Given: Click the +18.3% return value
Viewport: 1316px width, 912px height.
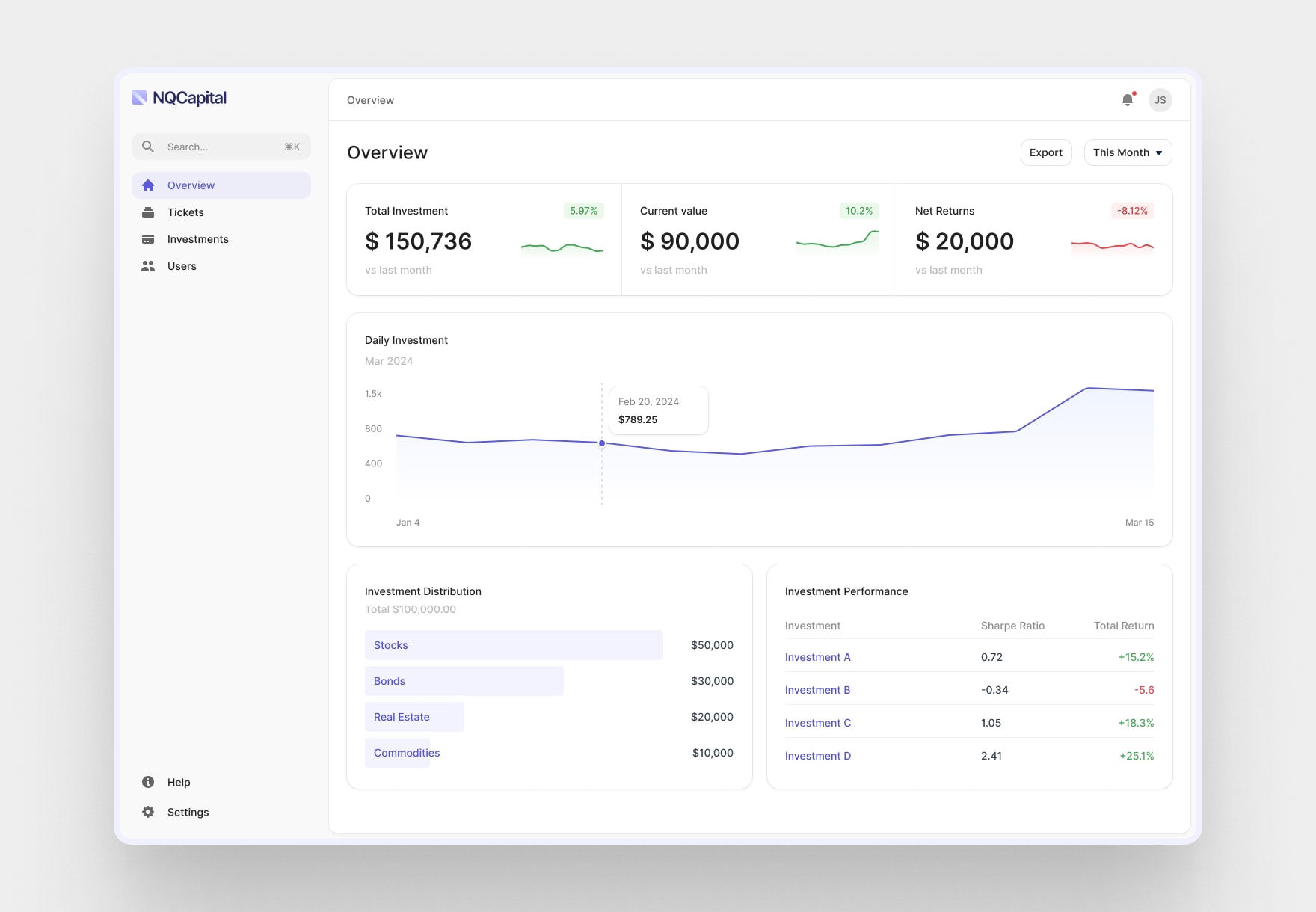Looking at the screenshot, I should click(x=1136, y=723).
